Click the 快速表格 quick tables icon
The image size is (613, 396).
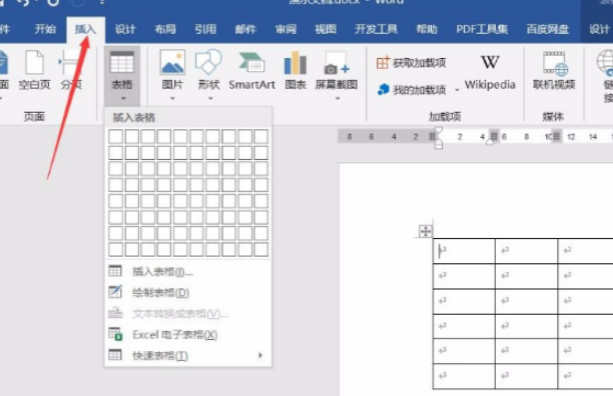pos(115,355)
